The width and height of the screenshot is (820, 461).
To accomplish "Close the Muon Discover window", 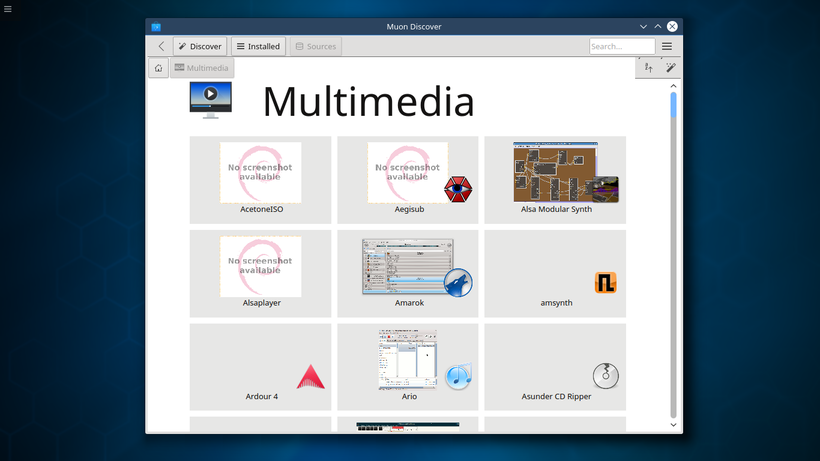I will 672,27.
